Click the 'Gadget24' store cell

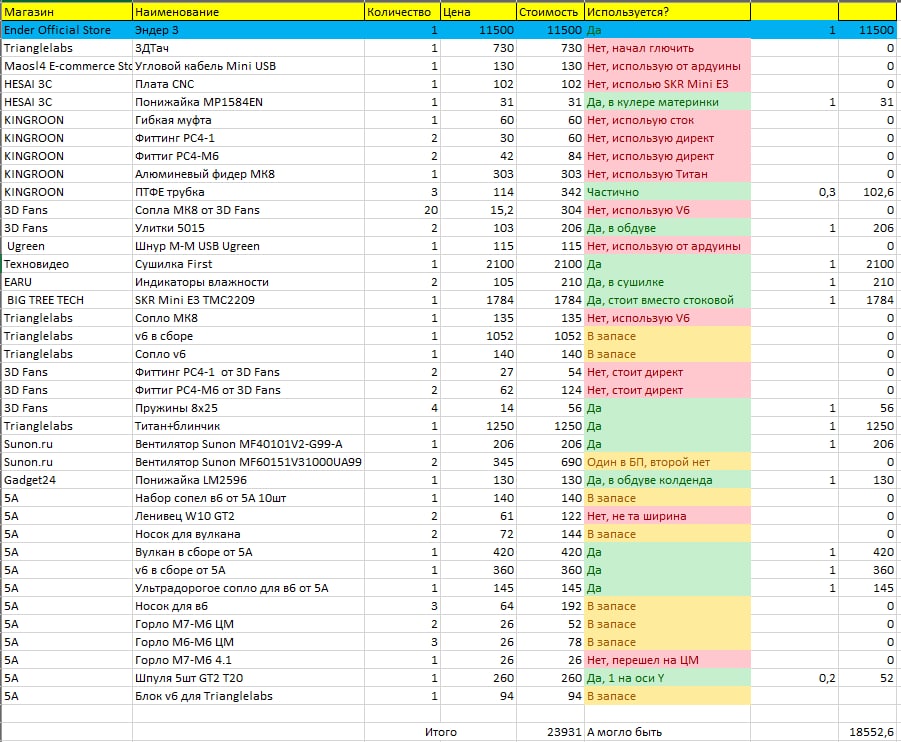(67, 480)
